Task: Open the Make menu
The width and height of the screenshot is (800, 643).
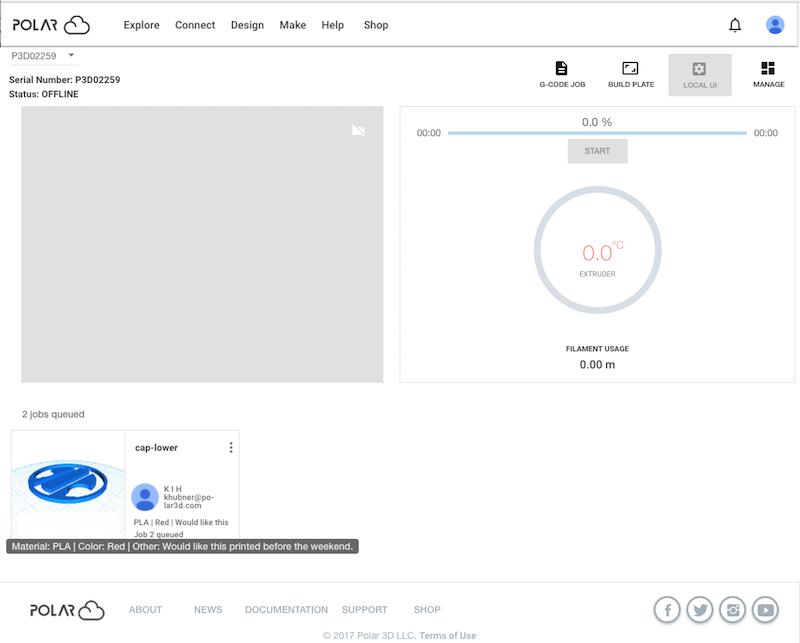Action: 292,25
